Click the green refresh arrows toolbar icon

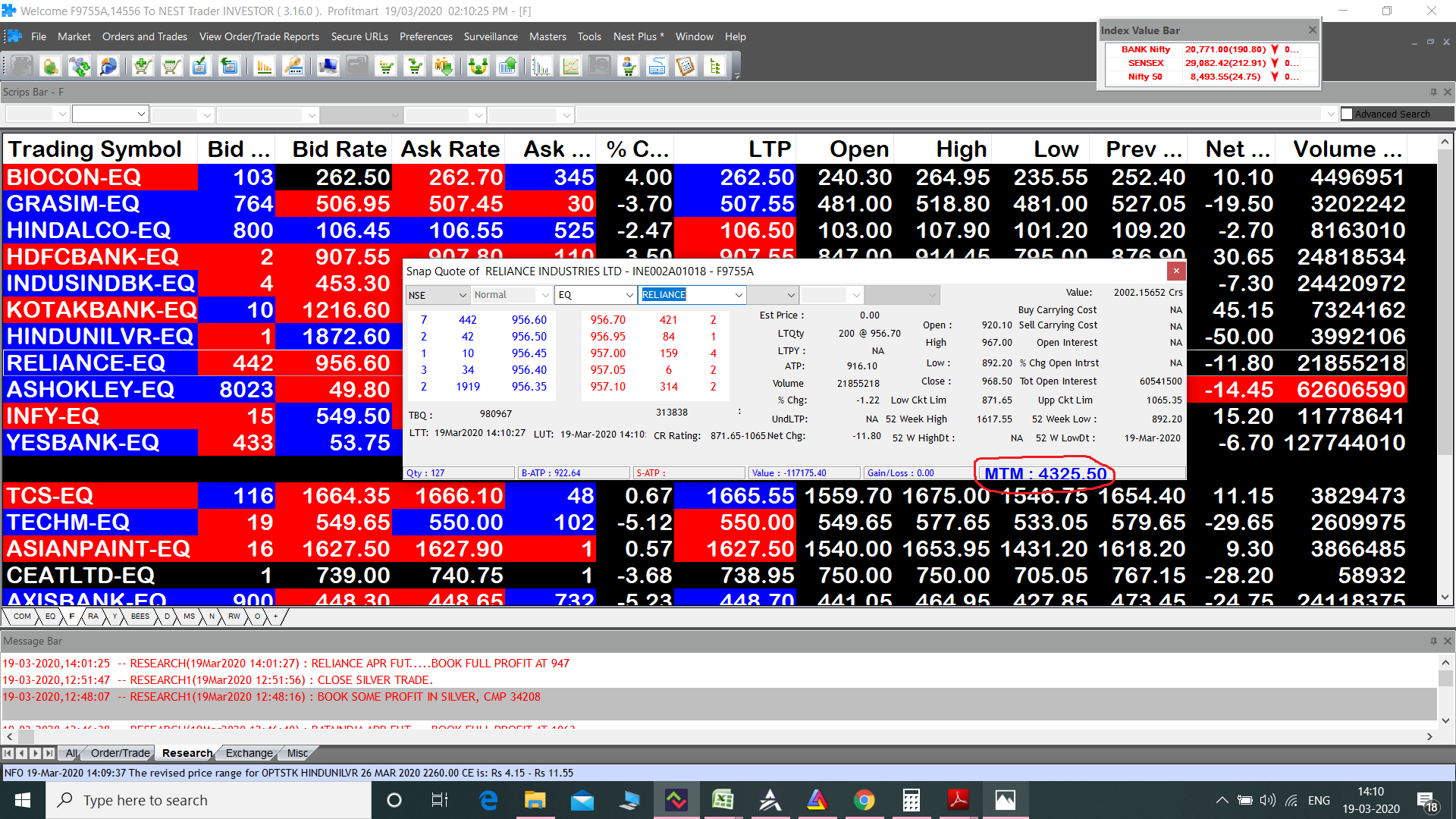pos(79,67)
